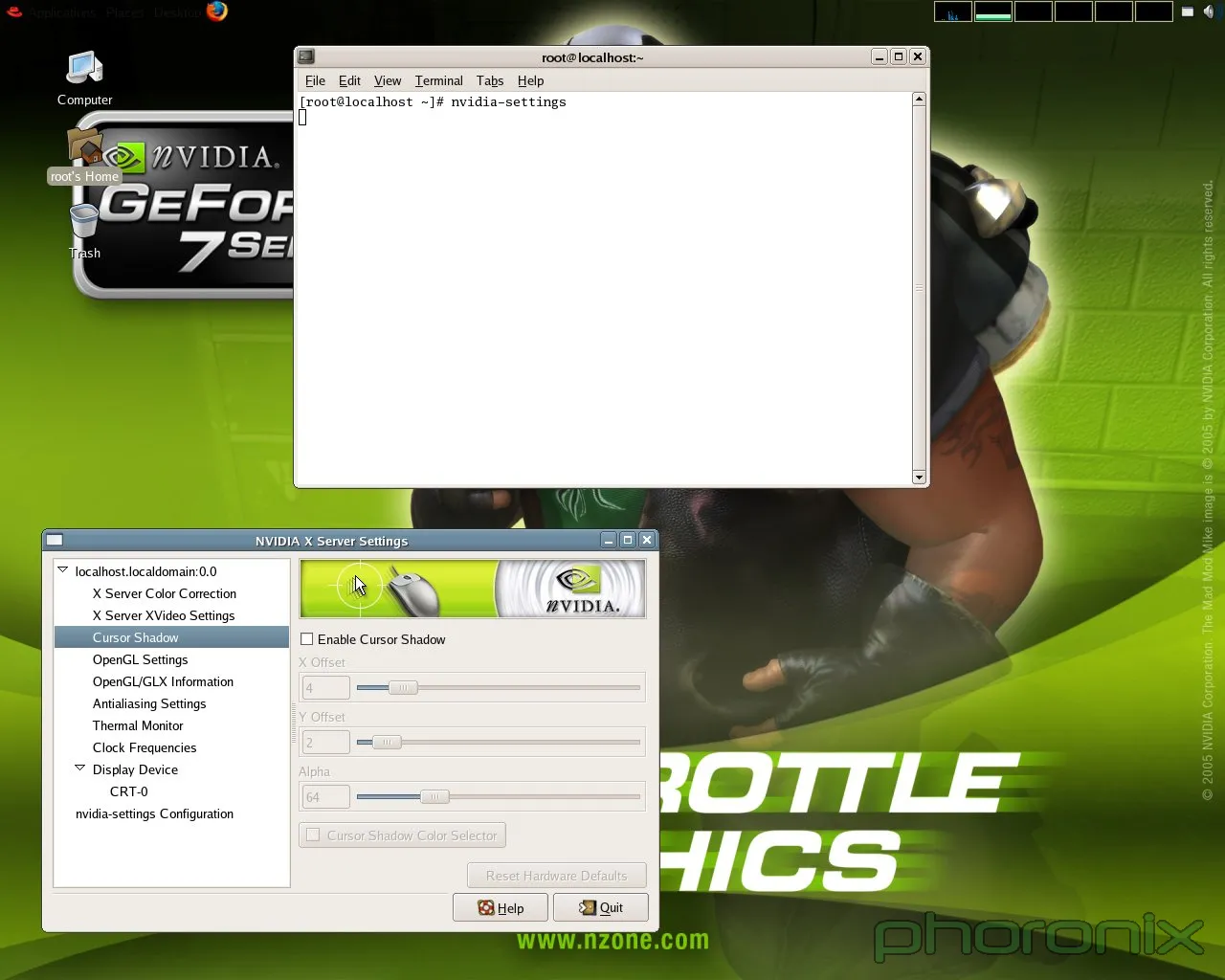This screenshot has width=1225, height=980.
Task: Close the NVIDIA X Server Settings window
Action: tap(647, 540)
